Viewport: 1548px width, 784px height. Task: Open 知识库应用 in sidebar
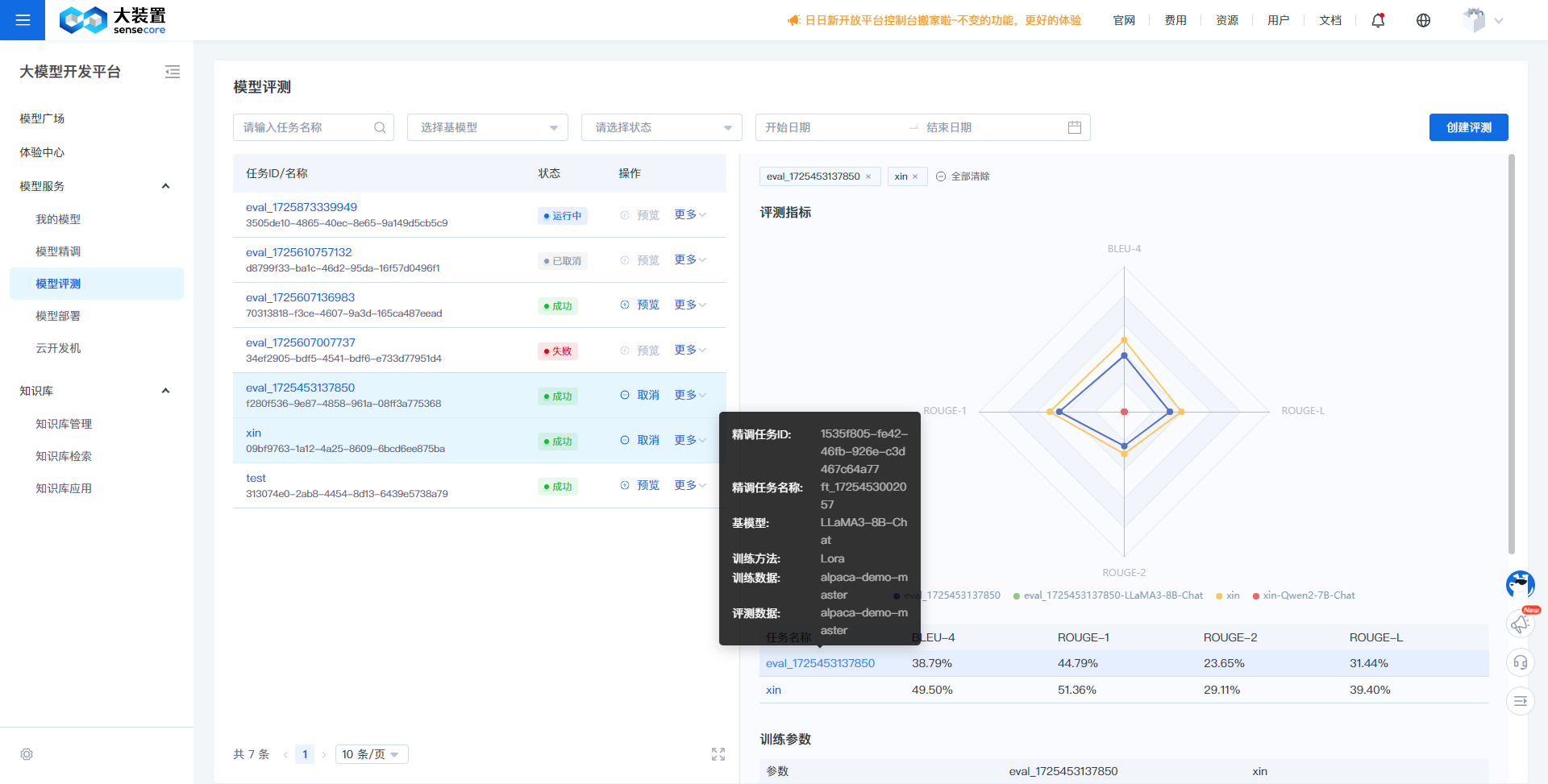(64, 488)
